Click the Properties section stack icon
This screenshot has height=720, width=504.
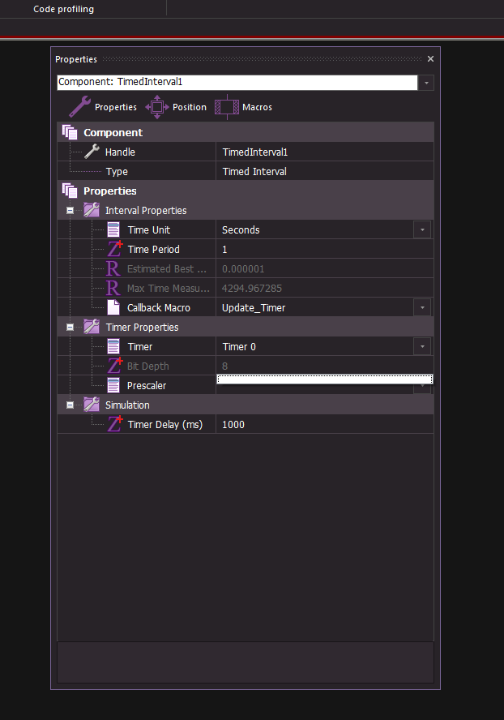coord(70,191)
